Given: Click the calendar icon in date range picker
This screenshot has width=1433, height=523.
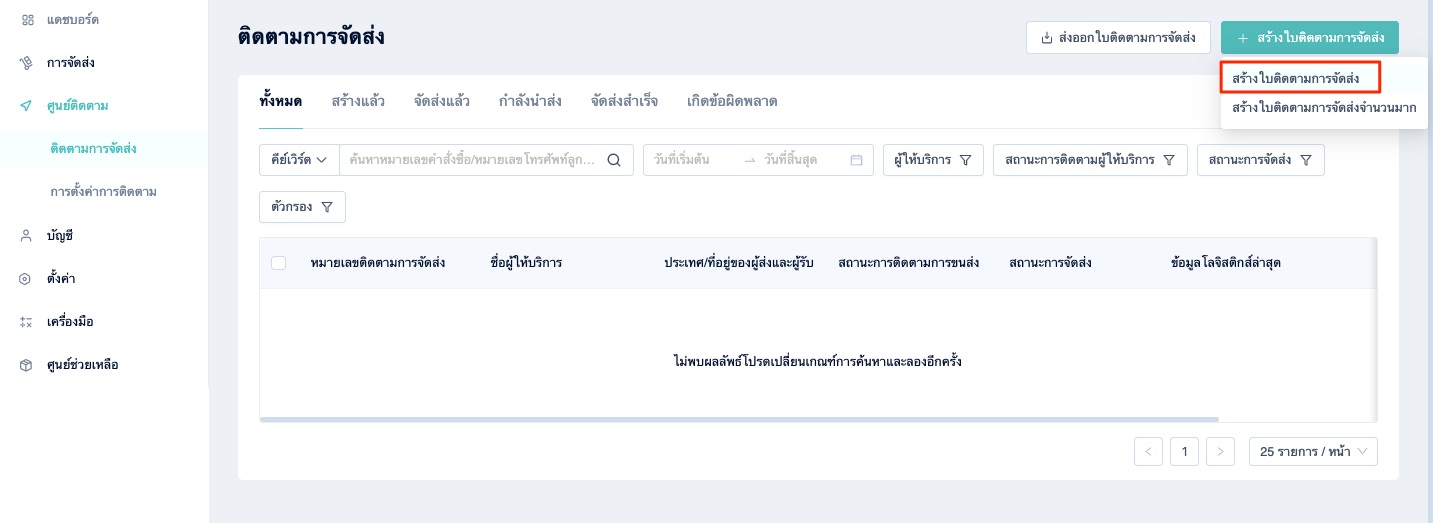Looking at the screenshot, I should pos(856,160).
